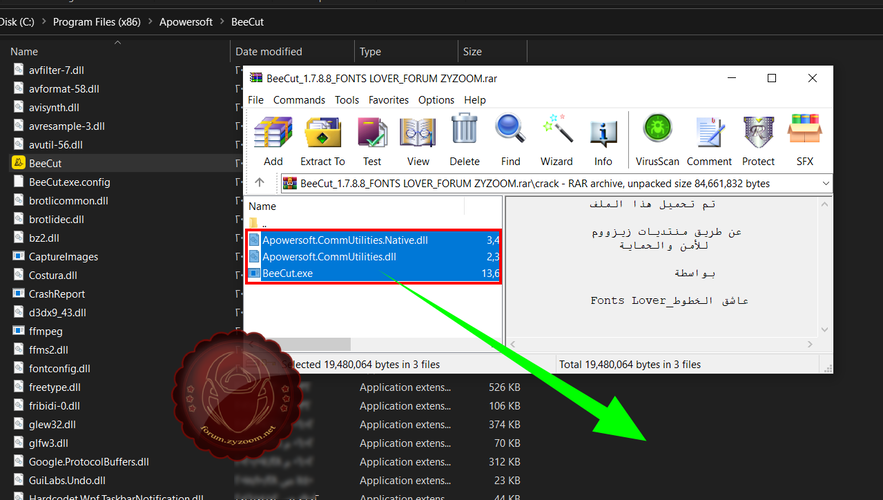Image resolution: width=883 pixels, height=500 pixels.
Task: Open the Favorites menu
Action: [389, 100]
